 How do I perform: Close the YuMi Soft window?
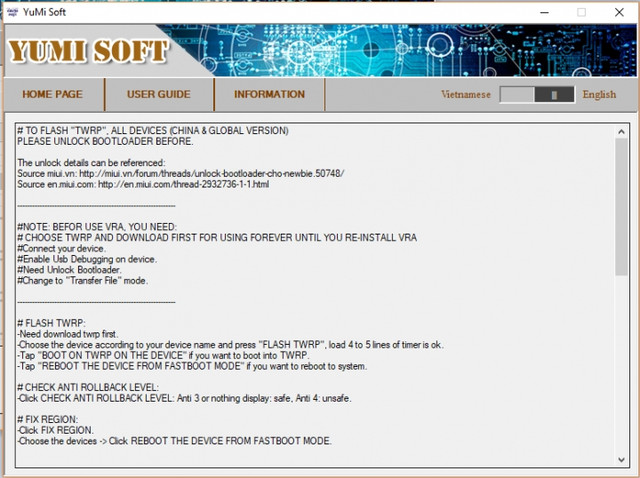(619, 12)
